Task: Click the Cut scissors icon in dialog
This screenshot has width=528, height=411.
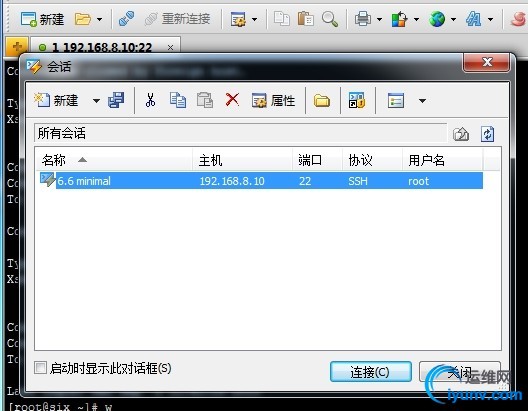Action: 150,100
